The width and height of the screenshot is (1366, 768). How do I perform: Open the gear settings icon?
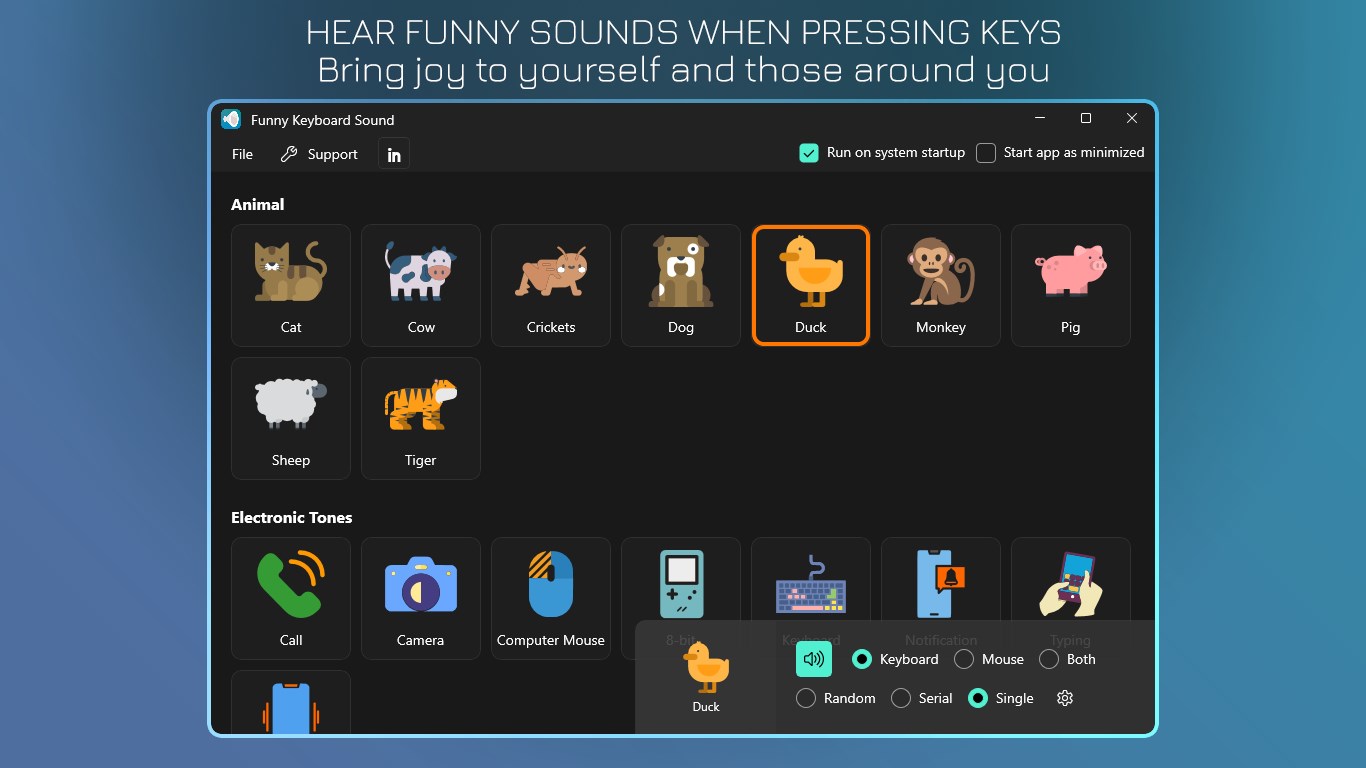1065,698
